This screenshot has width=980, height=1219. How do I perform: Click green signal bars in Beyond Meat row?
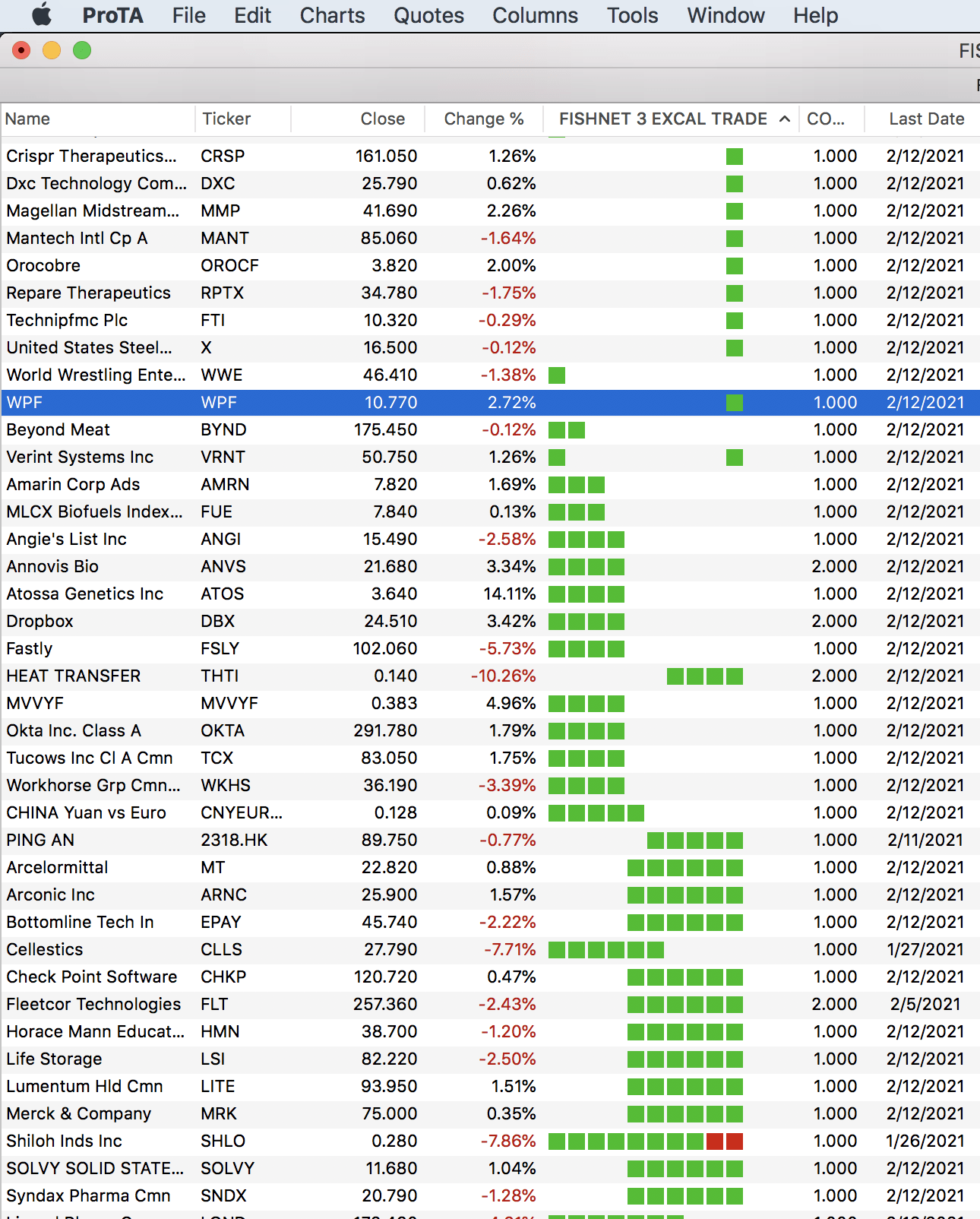567,430
